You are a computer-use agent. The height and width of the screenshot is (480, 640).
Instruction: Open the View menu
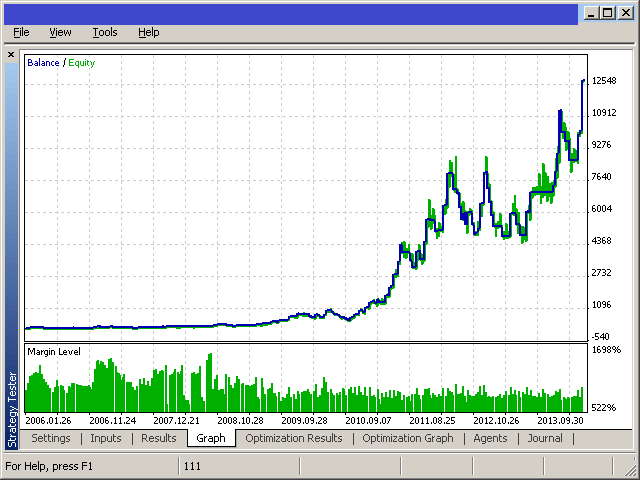pos(60,32)
